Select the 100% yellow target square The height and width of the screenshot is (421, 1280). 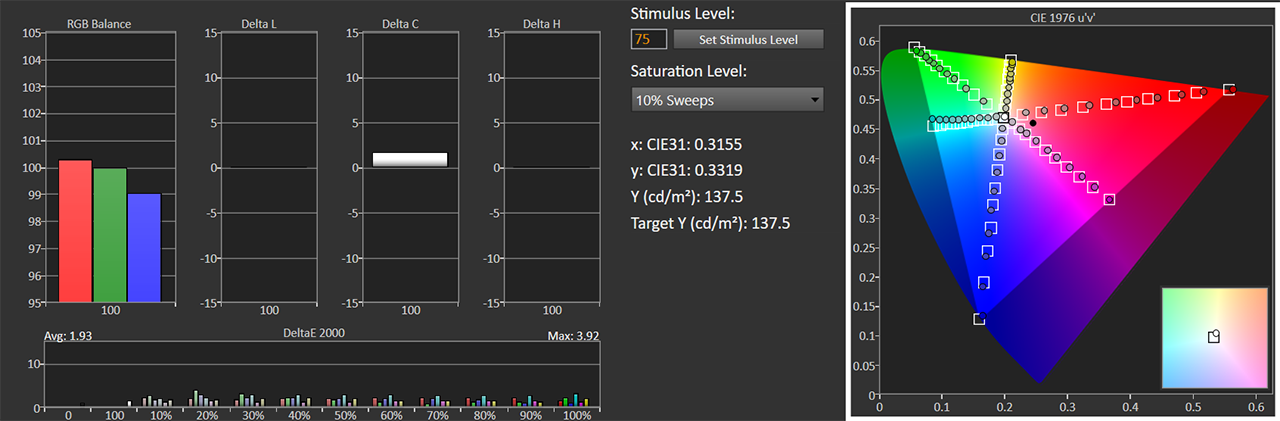pyautogui.click(x=1011, y=61)
